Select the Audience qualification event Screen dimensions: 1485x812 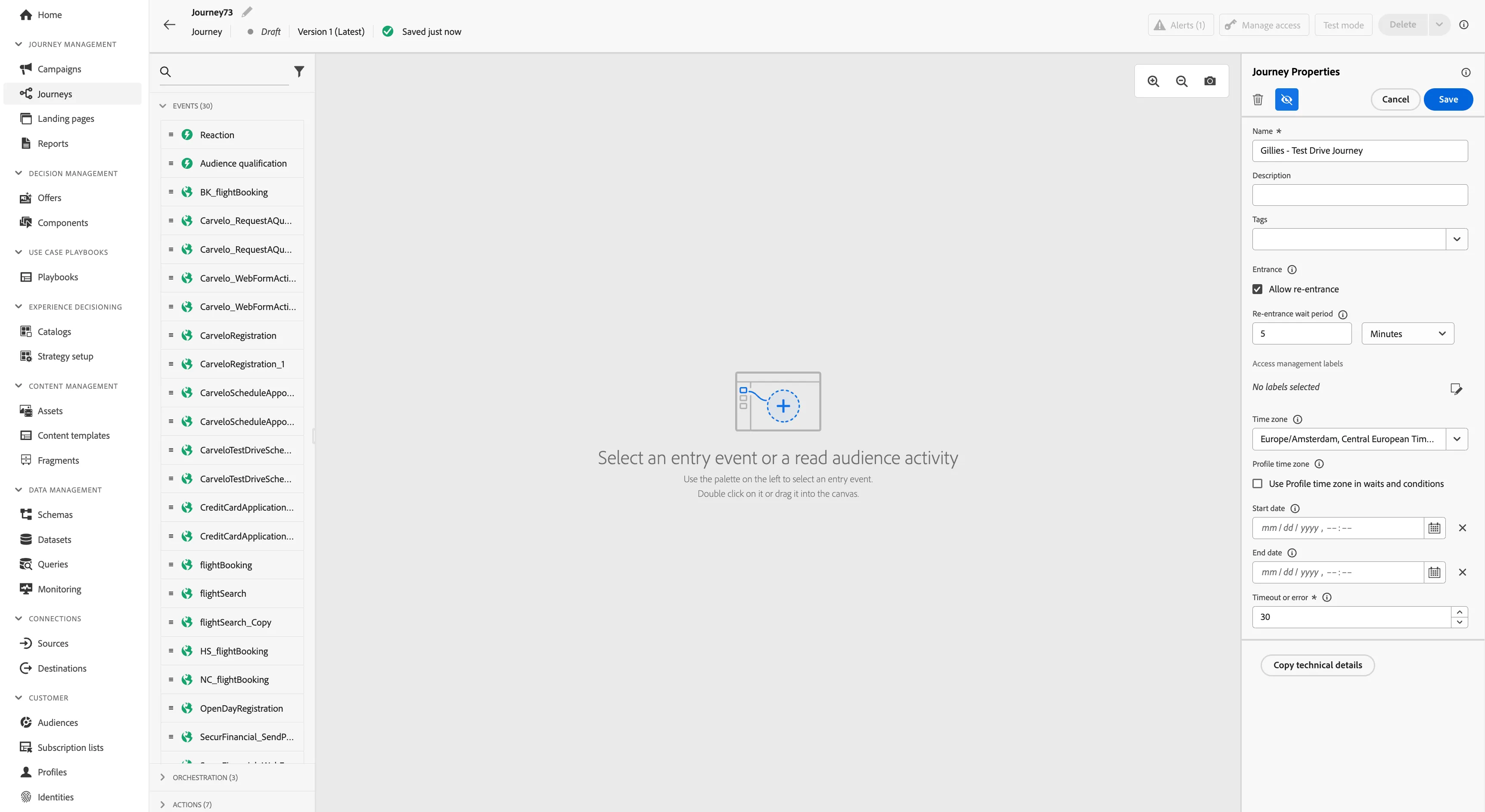pos(232,164)
